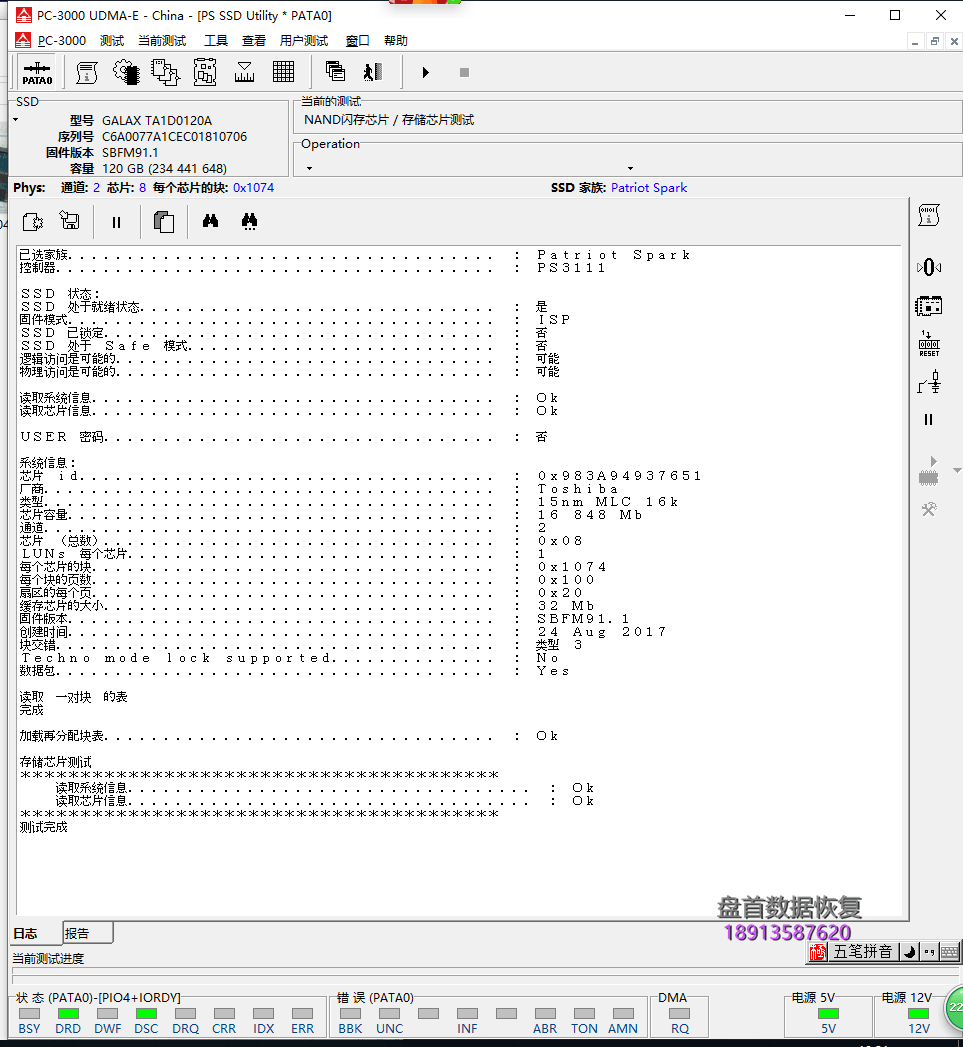The image size is (963, 1047).
Task: Stop the test with the square button
Action: (464, 72)
